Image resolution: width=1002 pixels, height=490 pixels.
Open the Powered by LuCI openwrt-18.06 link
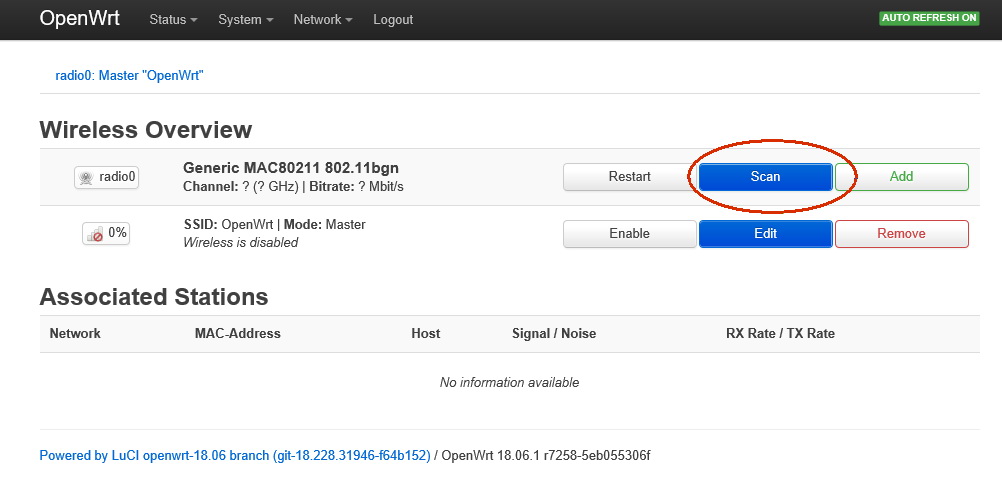(x=235, y=456)
